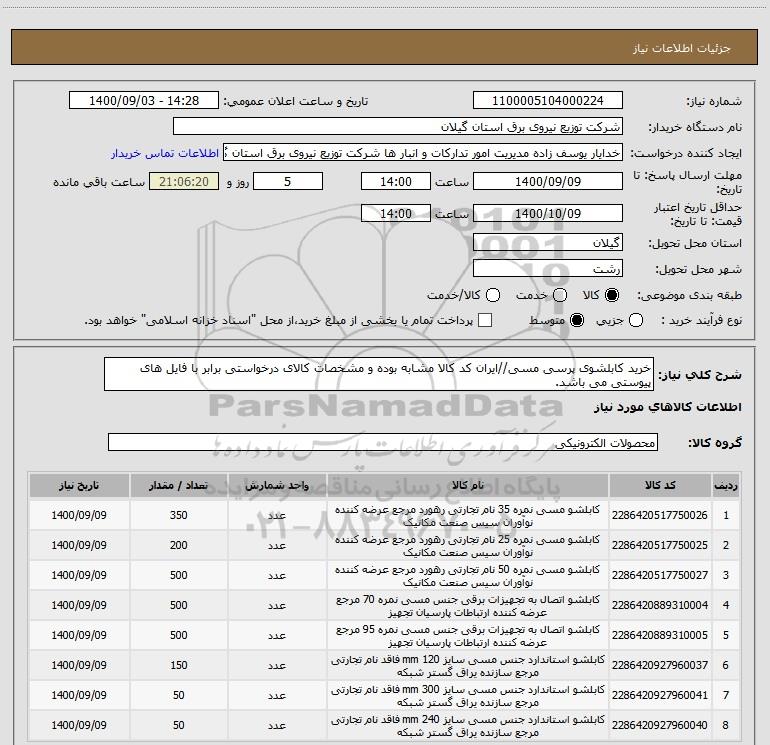Click the request creator field خدایار یوسف زاده
770x745 pixels.
(423, 153)
